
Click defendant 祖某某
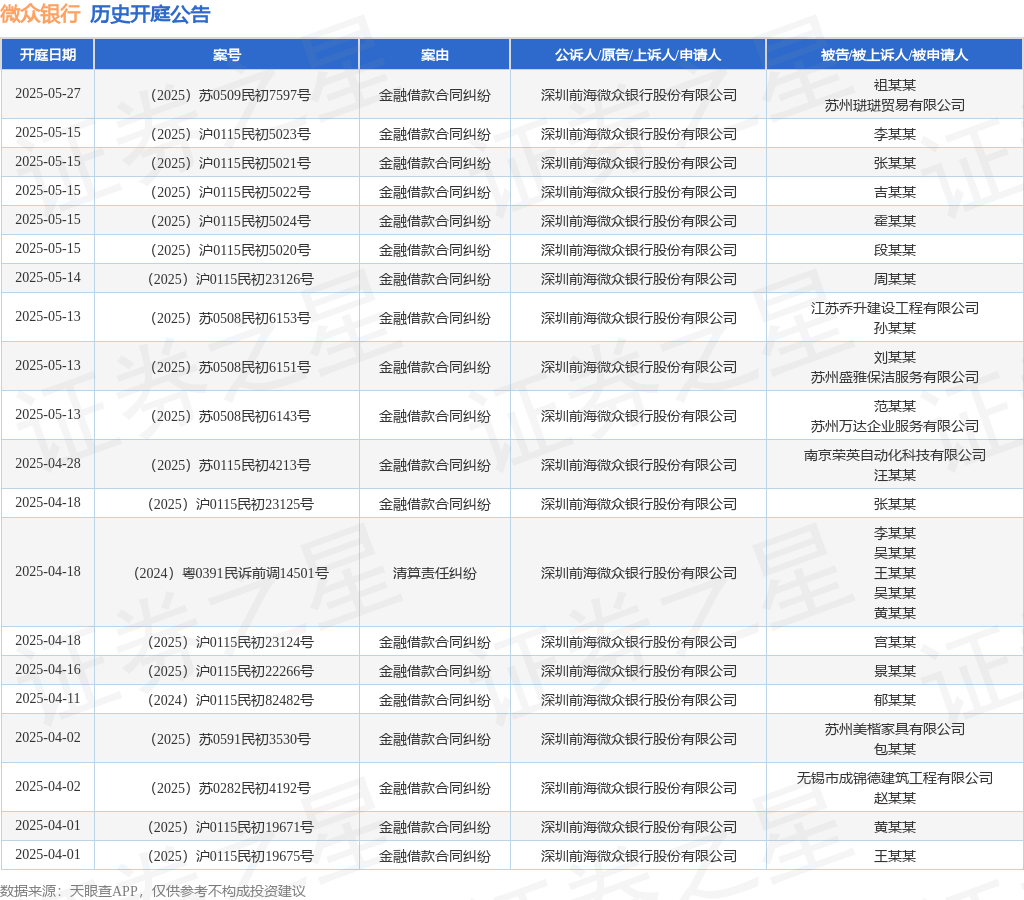[x=895, y=85]
